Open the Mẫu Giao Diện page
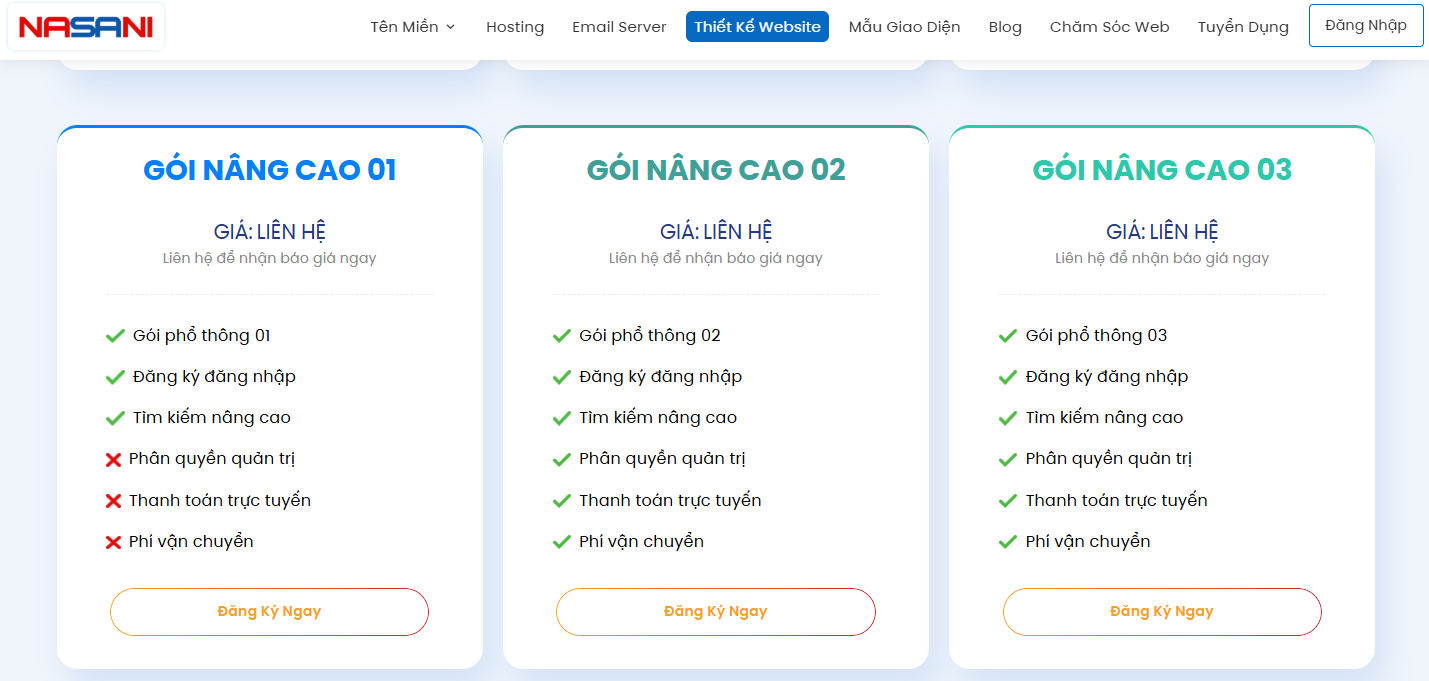This screenshot has height=681, width=1429. (904, 27)
